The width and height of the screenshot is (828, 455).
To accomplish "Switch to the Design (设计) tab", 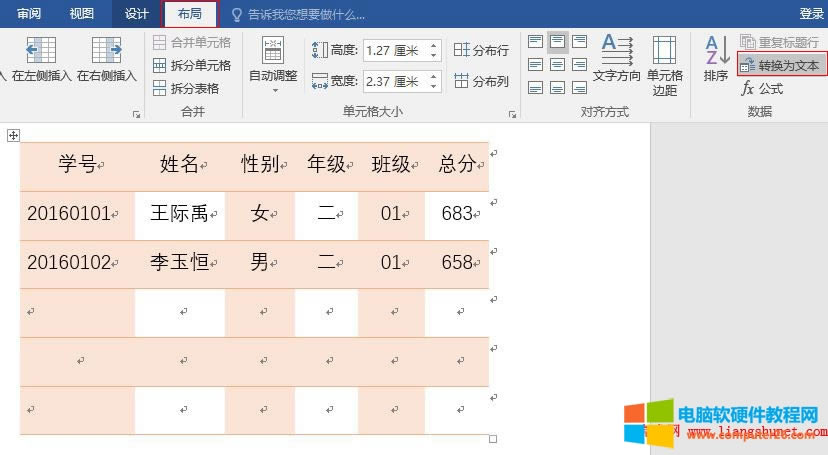I will [x=136, y=13].
